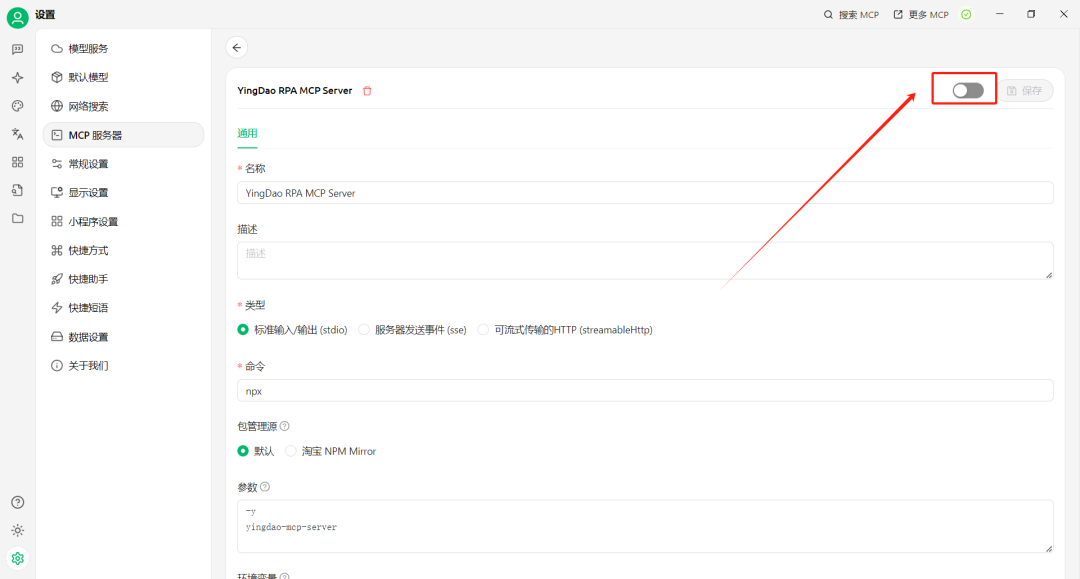Open 显示设置 settings
Viewport: 1080px width, 579px height.
(x=123, y=193)
